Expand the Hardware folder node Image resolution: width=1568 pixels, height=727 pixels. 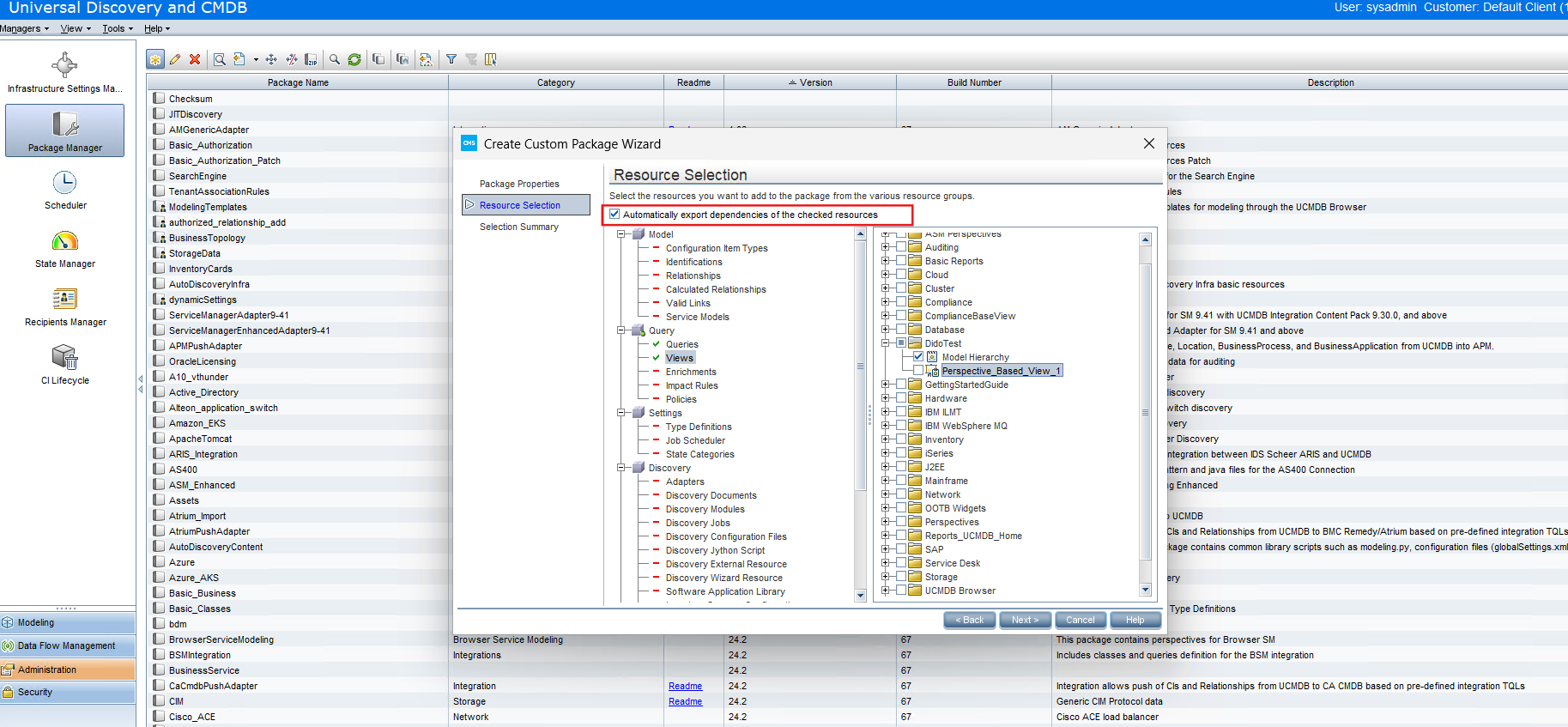click(885, 398)
